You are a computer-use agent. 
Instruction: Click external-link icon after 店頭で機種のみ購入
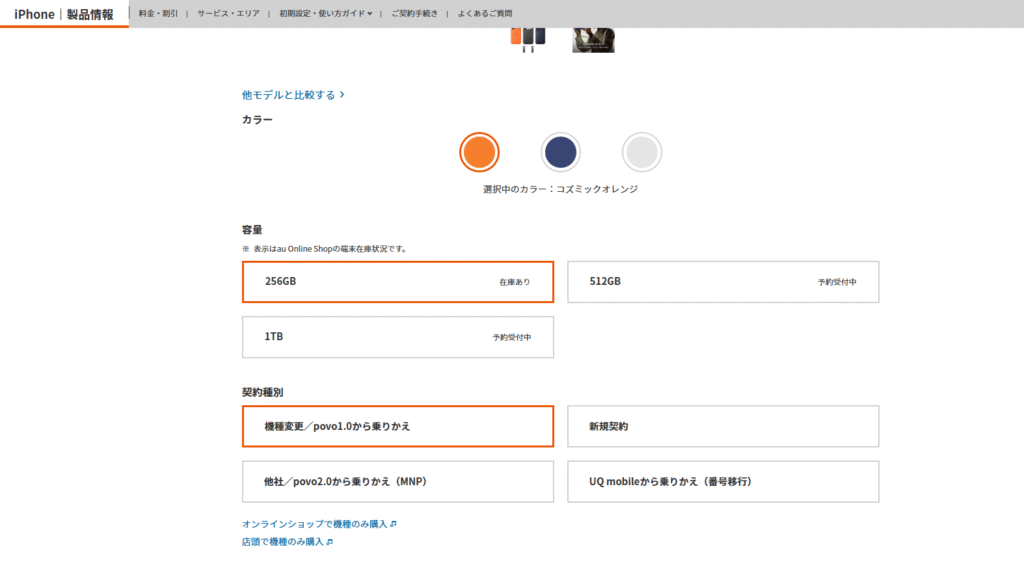[330, 542]
